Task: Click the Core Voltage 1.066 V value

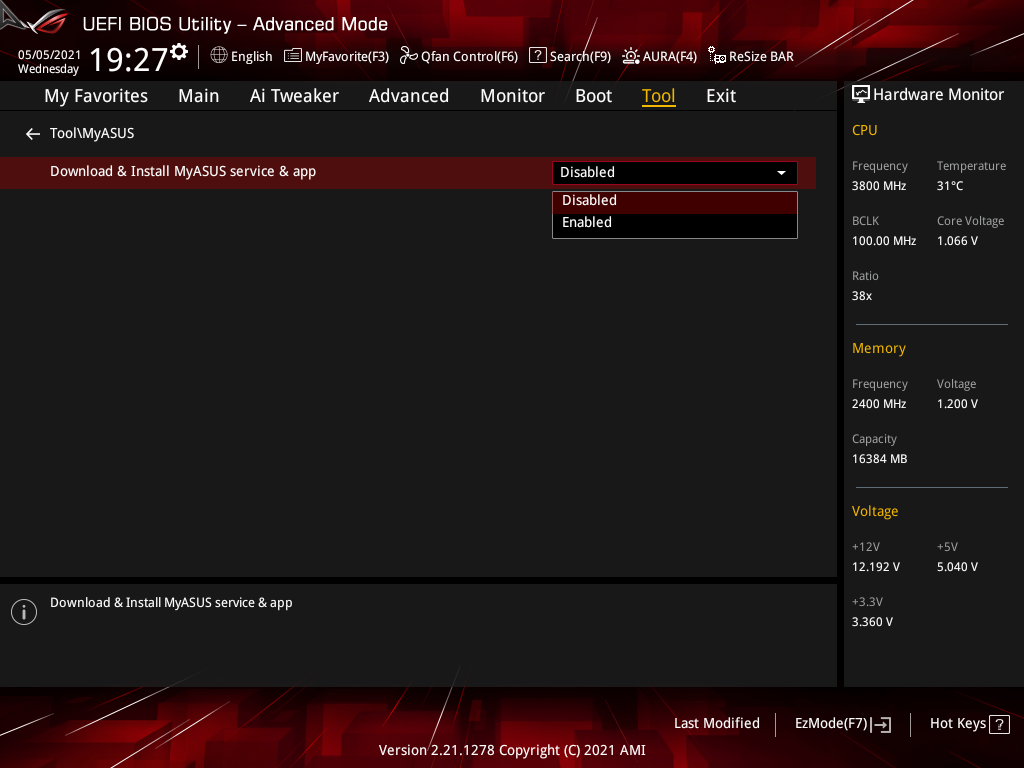Action: click(x=957, y=241)
